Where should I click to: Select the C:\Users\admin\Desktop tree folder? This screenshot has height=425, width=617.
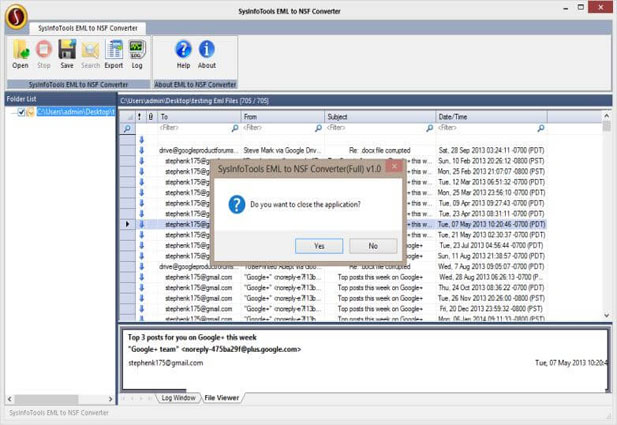pyautogui.click(x=76, y=112)
